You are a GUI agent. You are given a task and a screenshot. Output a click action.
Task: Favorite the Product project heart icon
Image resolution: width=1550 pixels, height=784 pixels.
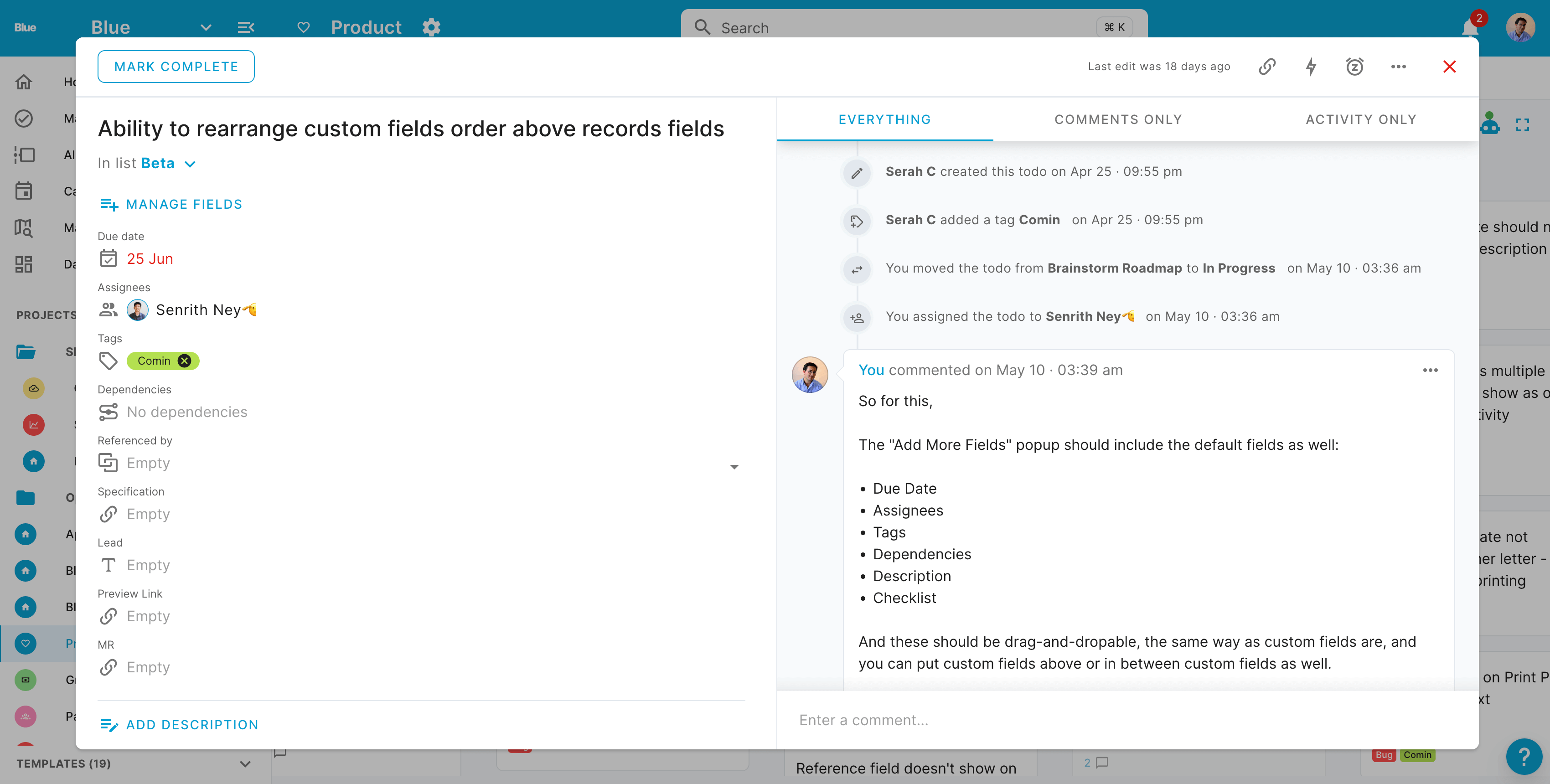304,28
